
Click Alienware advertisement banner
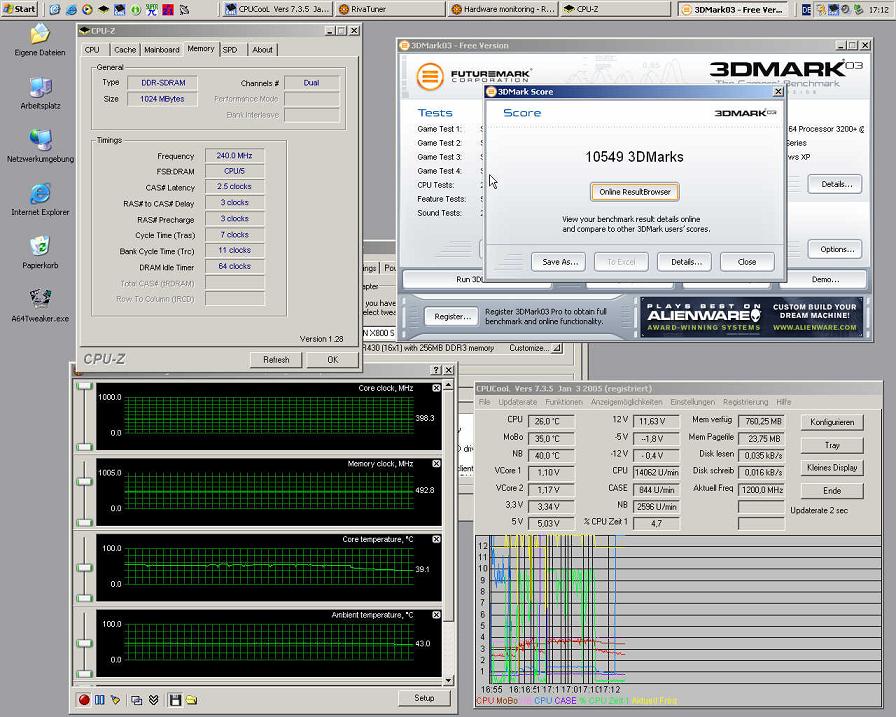pyautogui.click(x=751, y=317)
